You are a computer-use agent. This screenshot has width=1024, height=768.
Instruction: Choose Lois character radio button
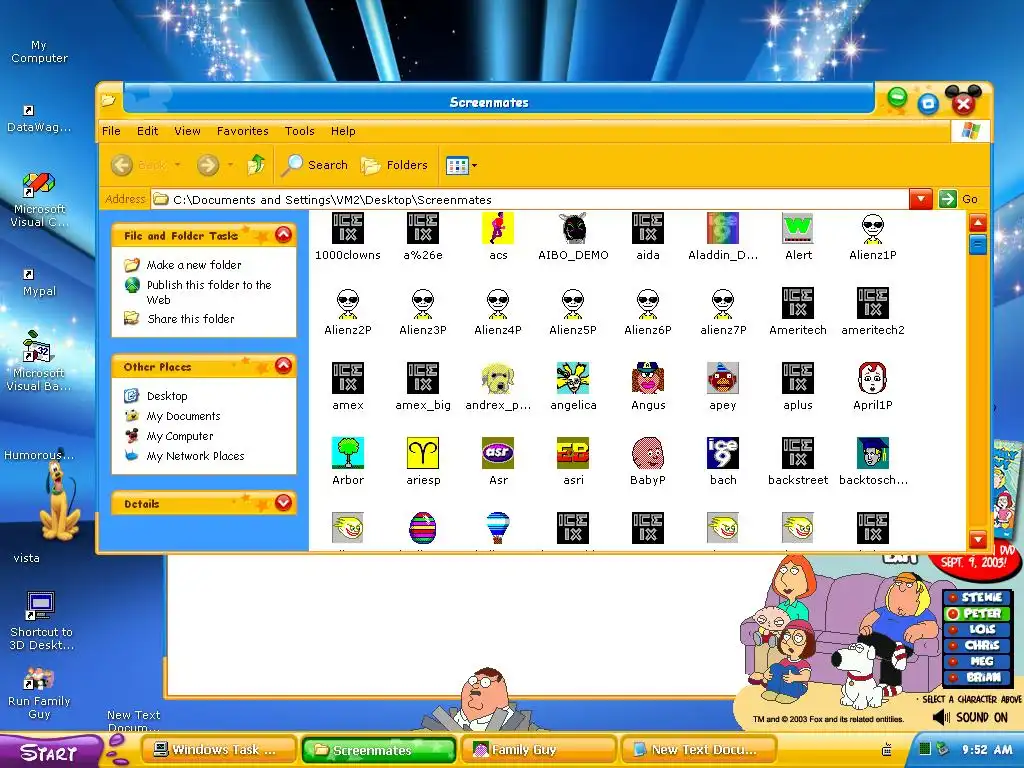pos(953,630)
